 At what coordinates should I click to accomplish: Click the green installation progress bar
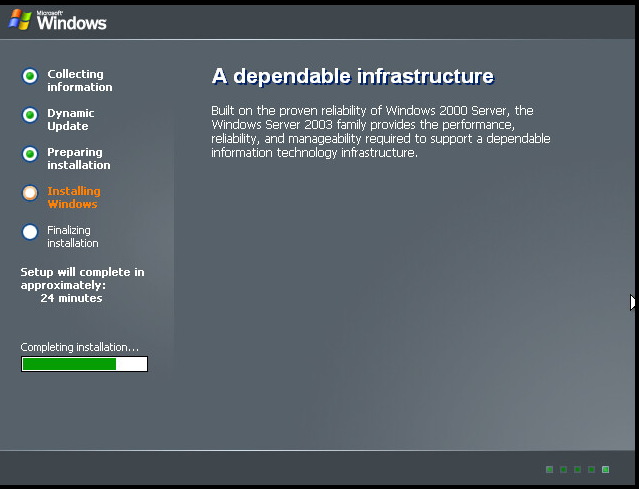pos(84,364)
